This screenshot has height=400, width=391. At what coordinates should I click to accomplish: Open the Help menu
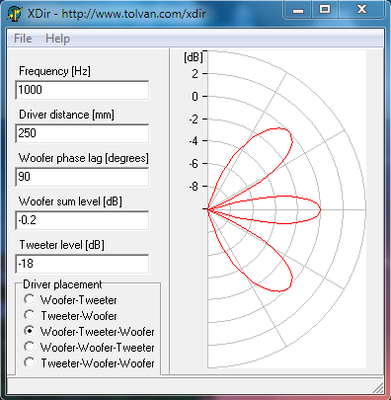[x=58, y=38]
